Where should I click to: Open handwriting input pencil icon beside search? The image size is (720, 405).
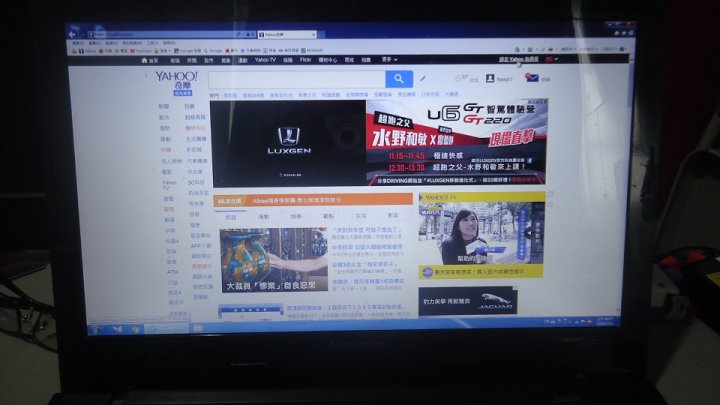[422, 79]
